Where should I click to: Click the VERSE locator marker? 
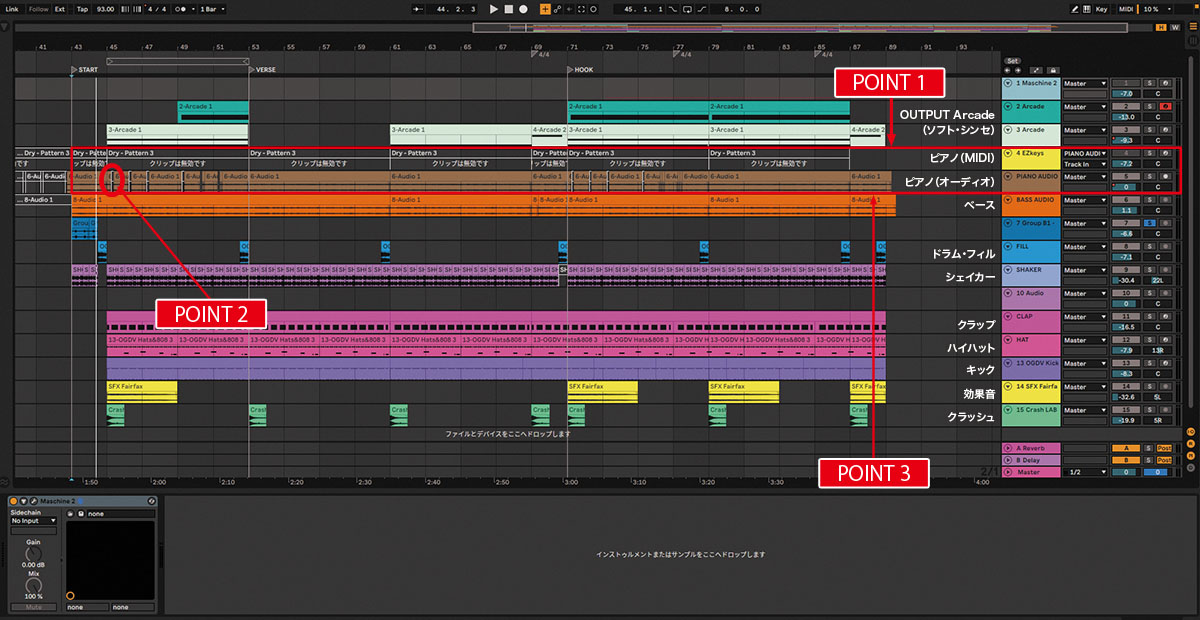coord(264,70)
